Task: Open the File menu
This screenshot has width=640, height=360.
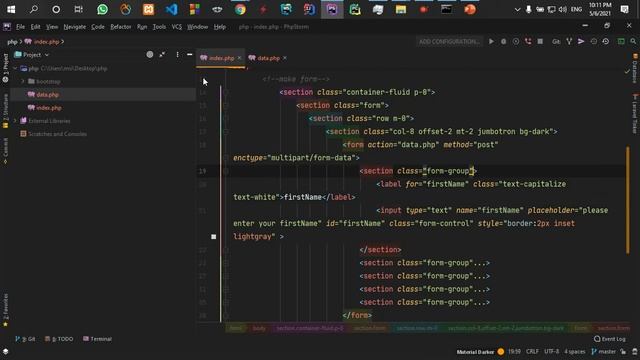Action: click(x=20, y=27)
